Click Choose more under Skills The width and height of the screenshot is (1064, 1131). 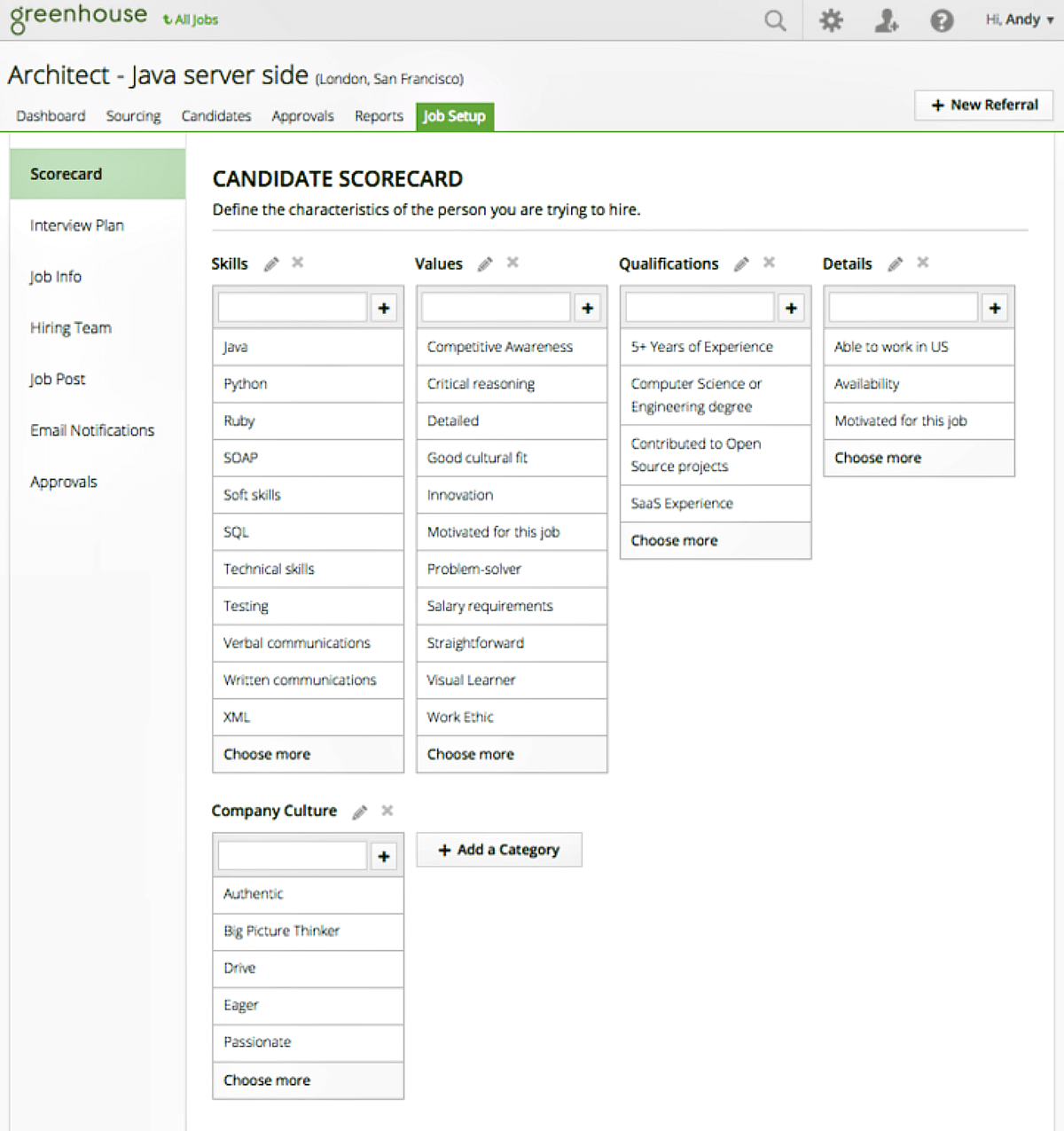pyautogui.click(x=266, y=754)
